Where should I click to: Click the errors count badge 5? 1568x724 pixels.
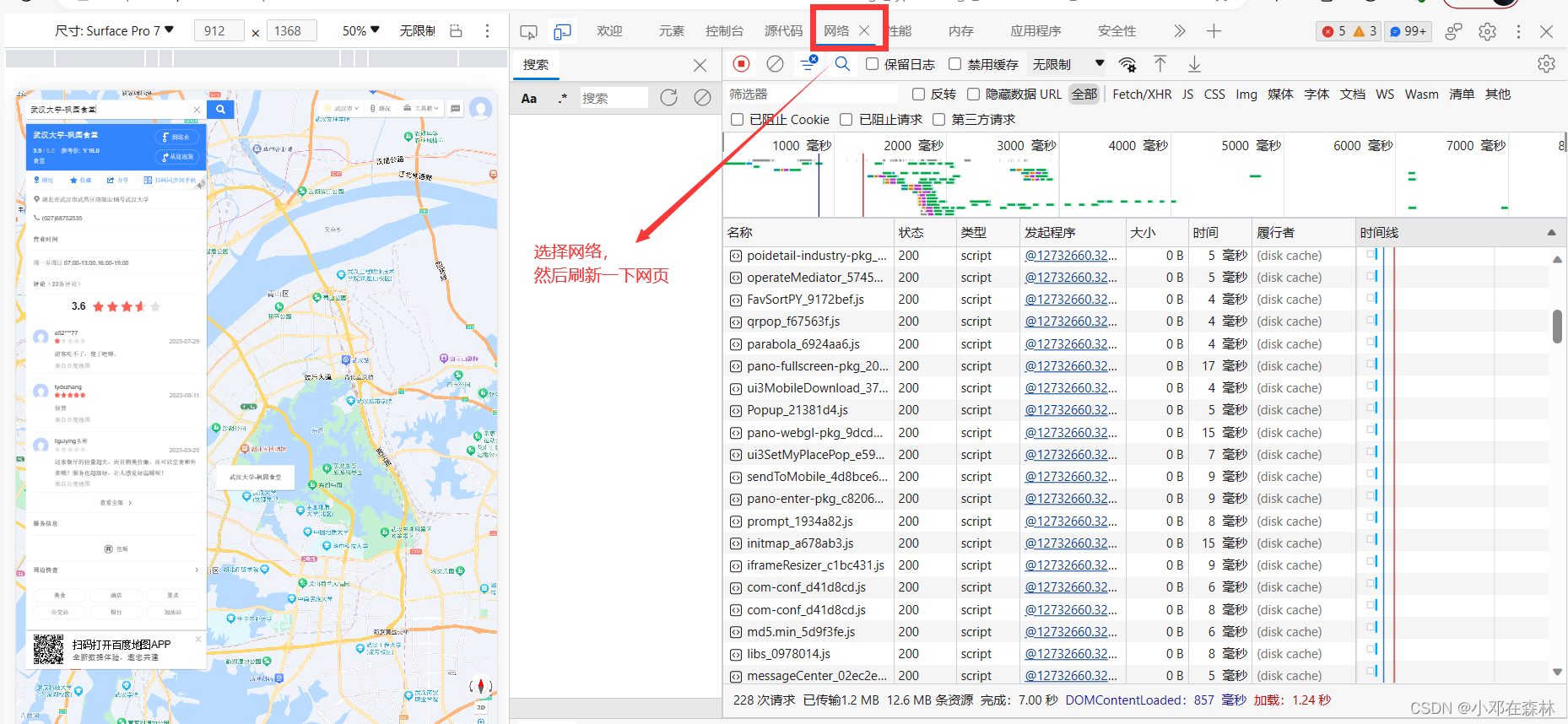pos(1334,31)
